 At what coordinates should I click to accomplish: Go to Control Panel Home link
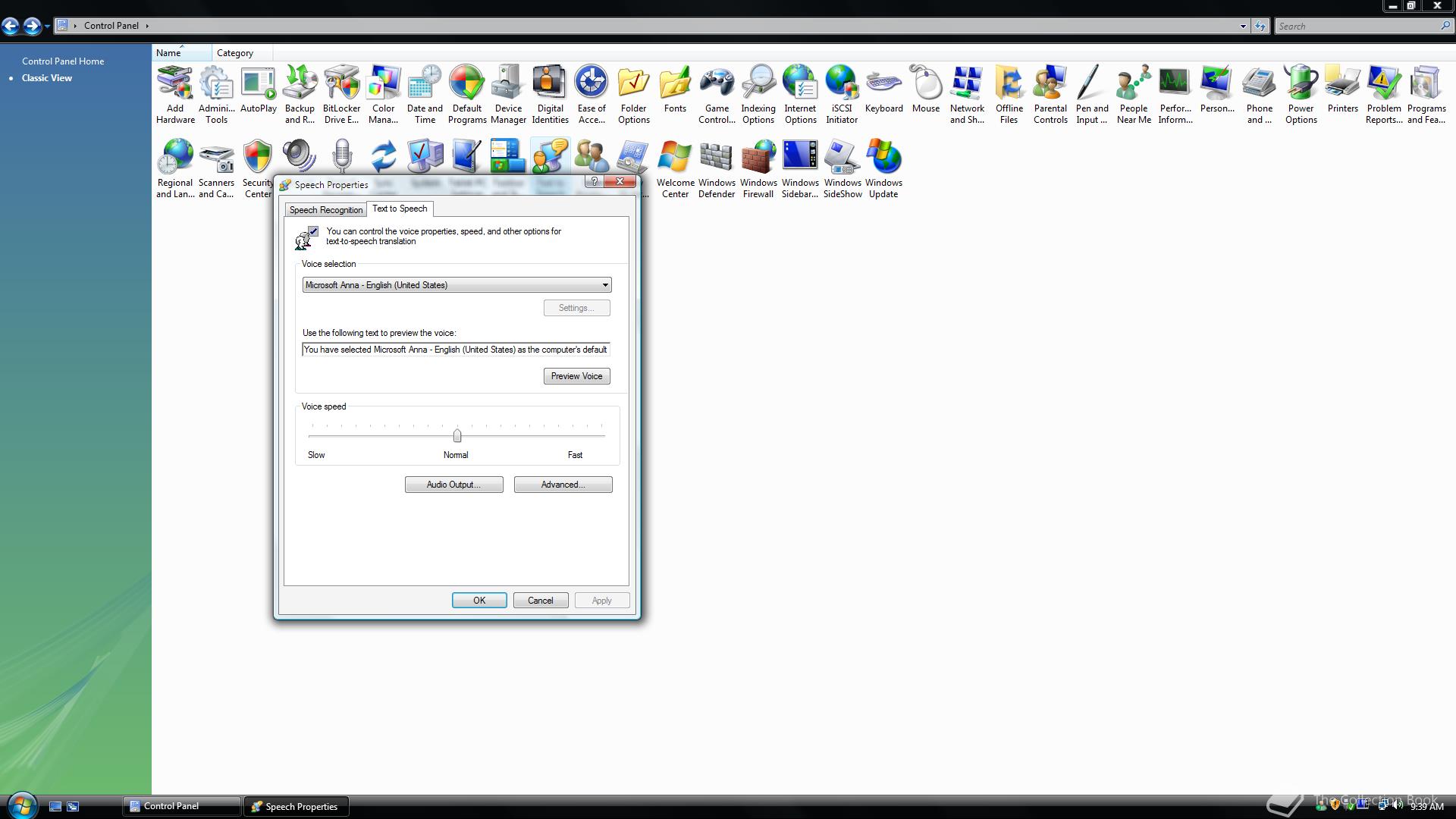[x=63, y=61]
